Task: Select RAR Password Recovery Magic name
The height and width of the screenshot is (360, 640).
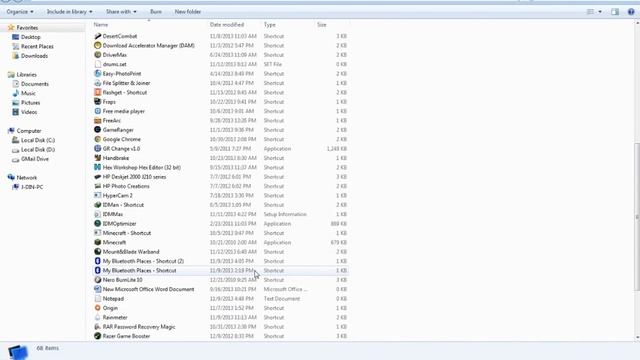Action: 139,327
